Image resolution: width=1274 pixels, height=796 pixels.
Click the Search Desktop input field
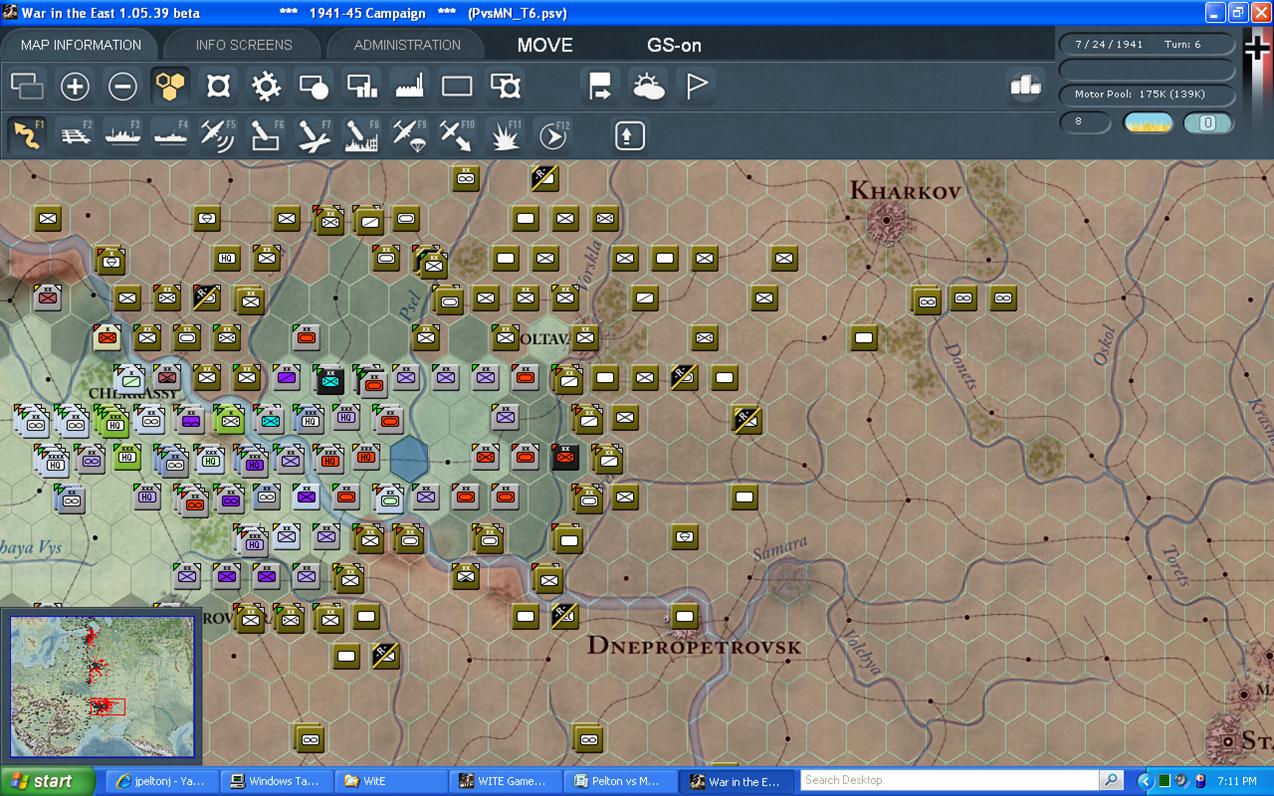coord(948,780)
